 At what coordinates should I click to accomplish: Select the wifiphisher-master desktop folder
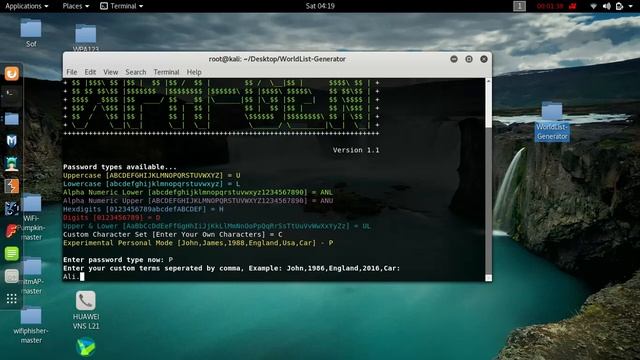[x=31, y=326]
